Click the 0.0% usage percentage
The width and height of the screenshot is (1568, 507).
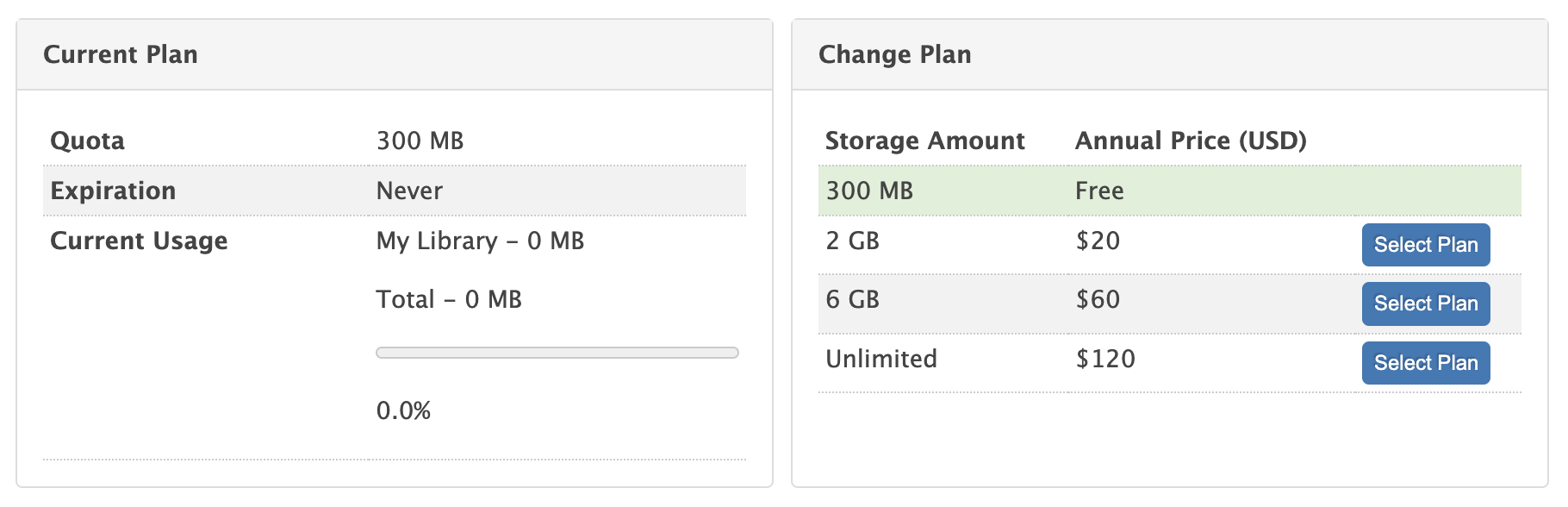click(403, 410)
